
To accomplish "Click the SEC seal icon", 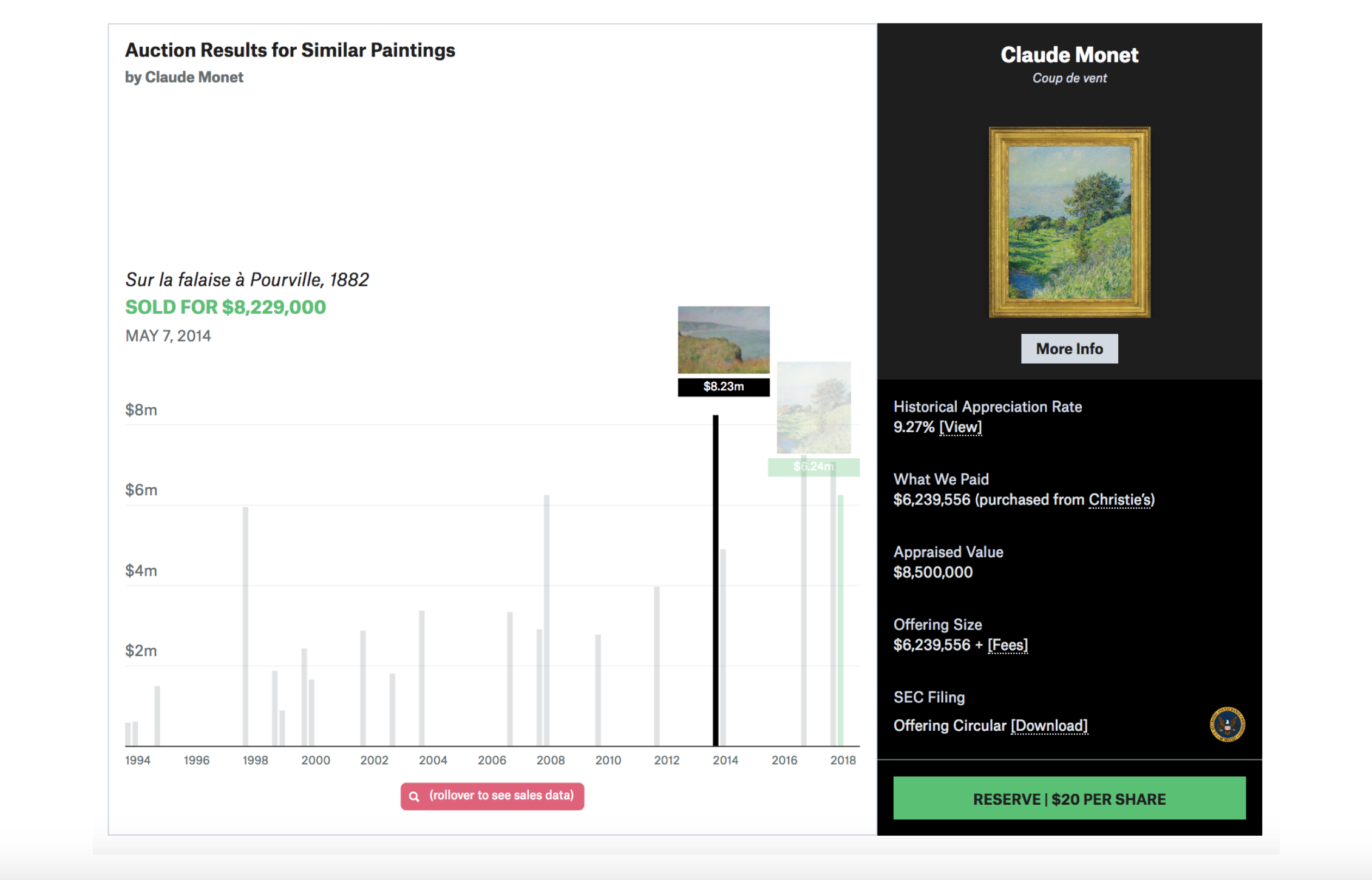I will point(1228,724).
